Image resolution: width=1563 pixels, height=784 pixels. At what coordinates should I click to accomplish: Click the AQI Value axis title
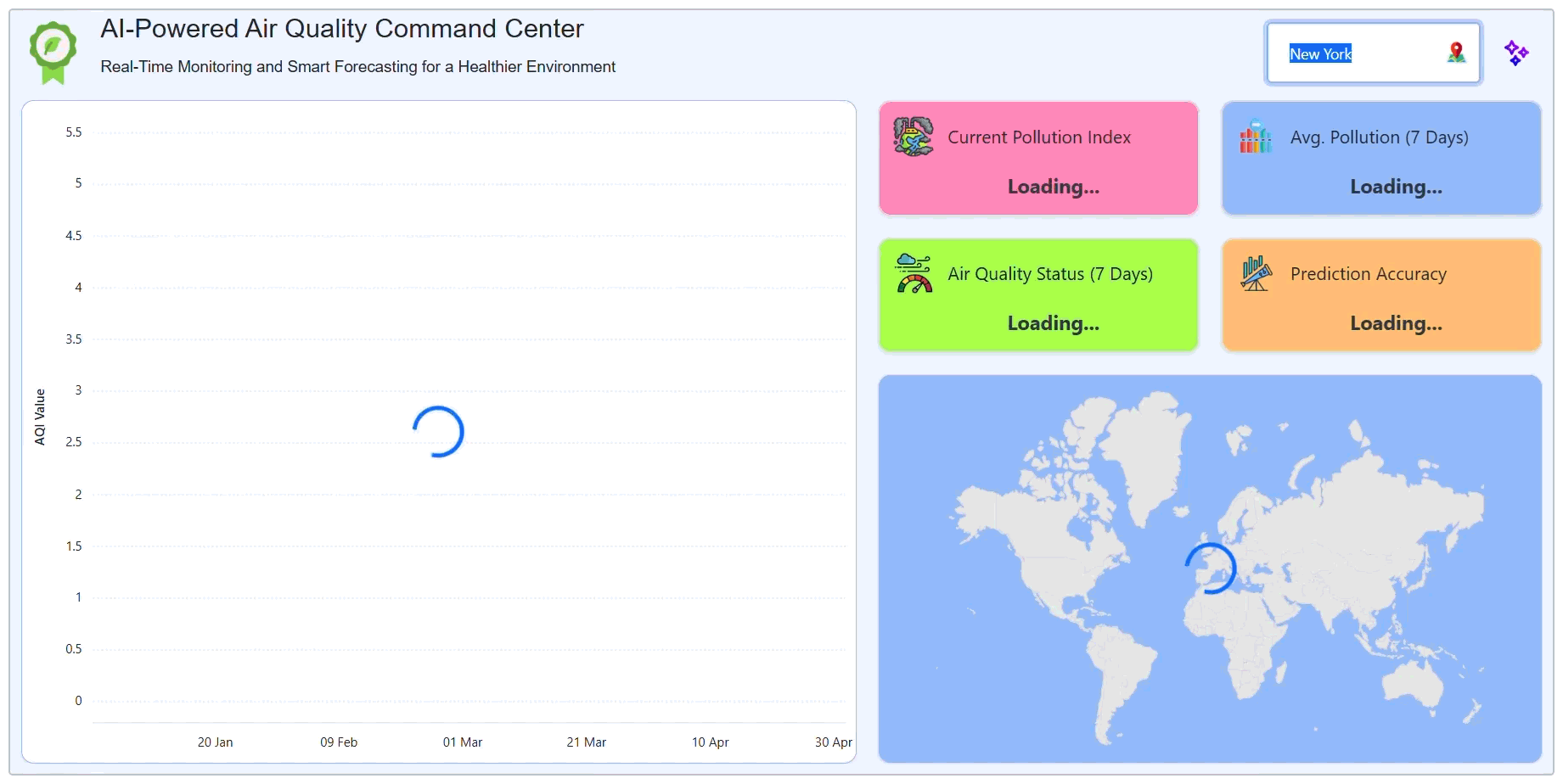click(x=39, y=416)
